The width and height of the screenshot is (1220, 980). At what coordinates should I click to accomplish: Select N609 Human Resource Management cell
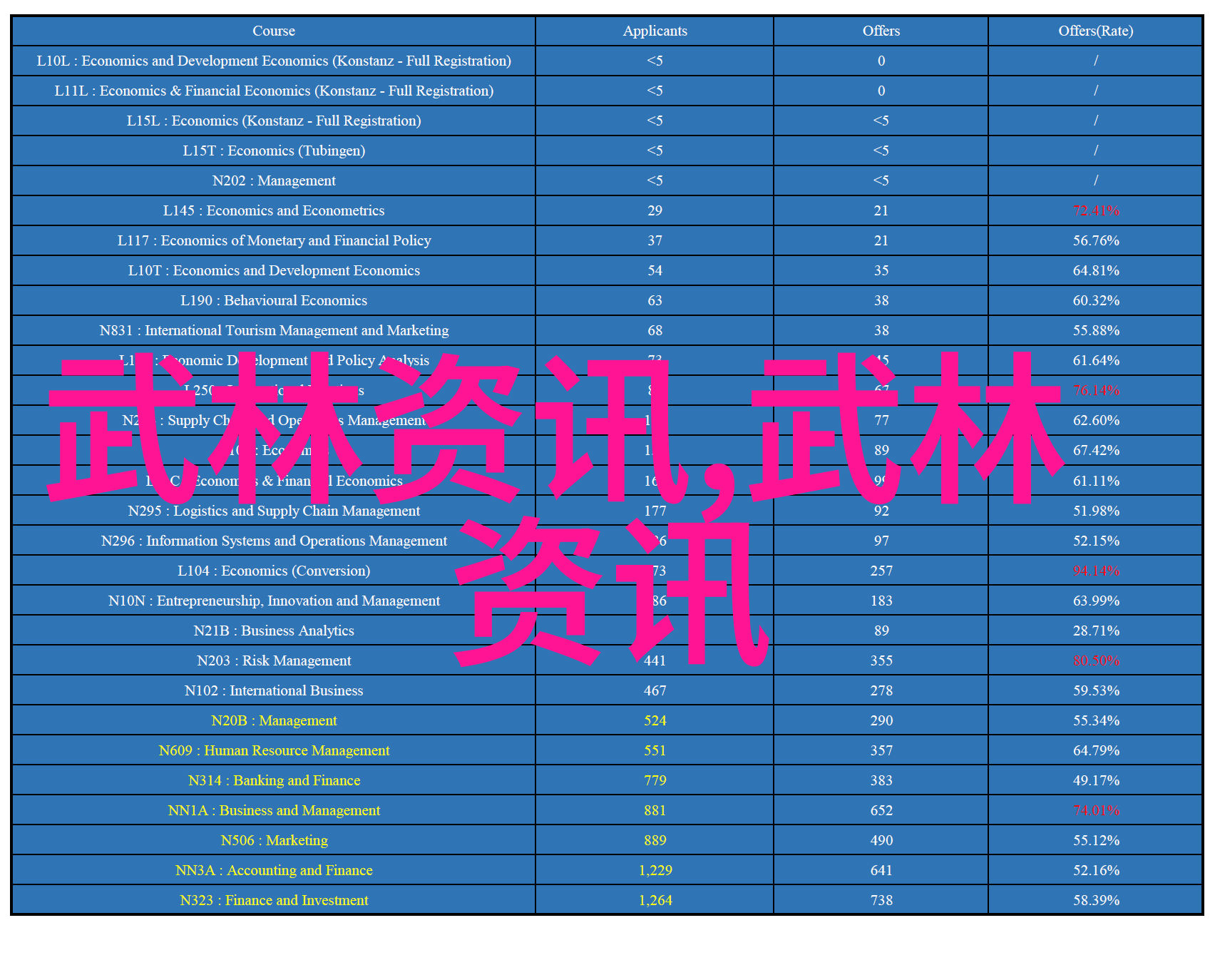click(274, 750)
